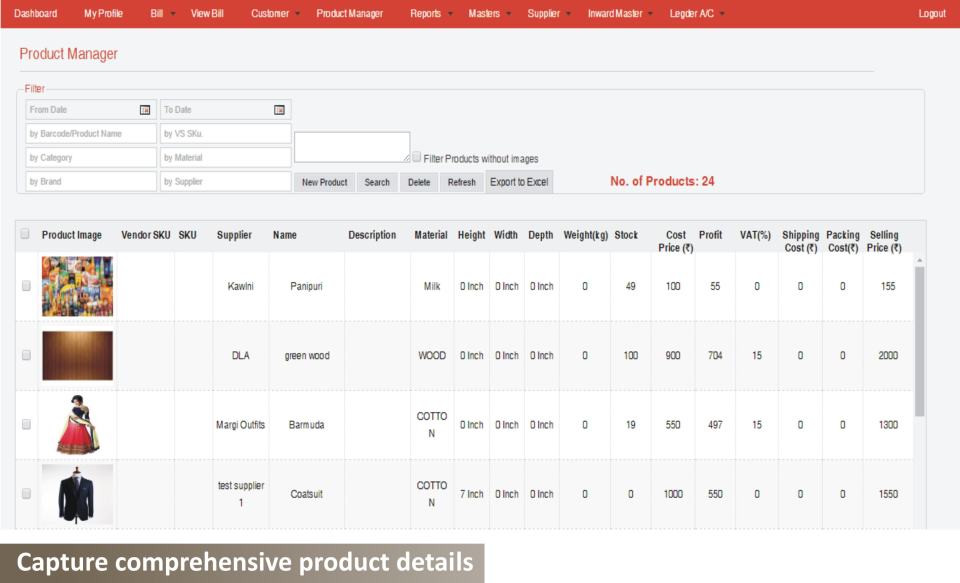Open the Masters dropdown

[485, 13]
